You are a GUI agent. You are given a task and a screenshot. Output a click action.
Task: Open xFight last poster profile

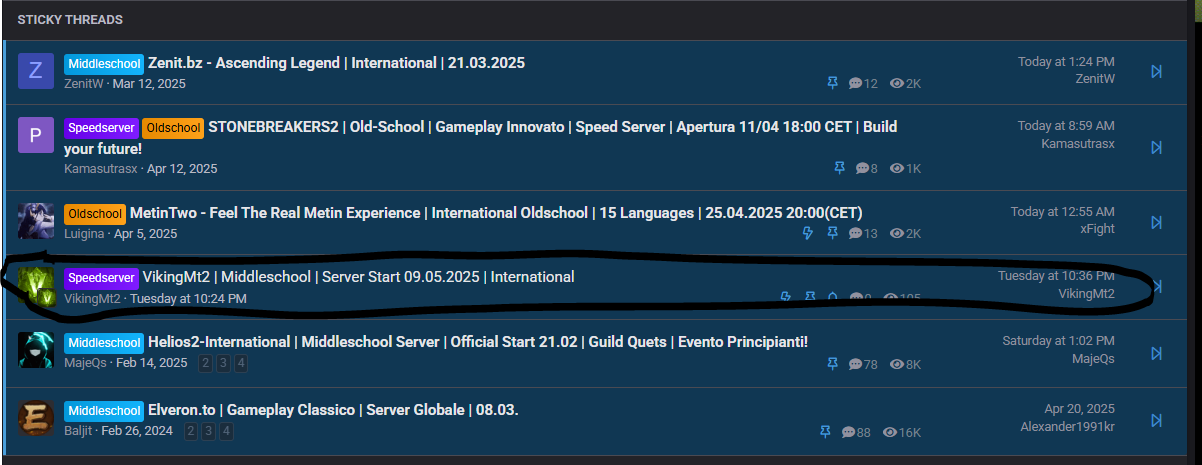(x=1097, y=229)
